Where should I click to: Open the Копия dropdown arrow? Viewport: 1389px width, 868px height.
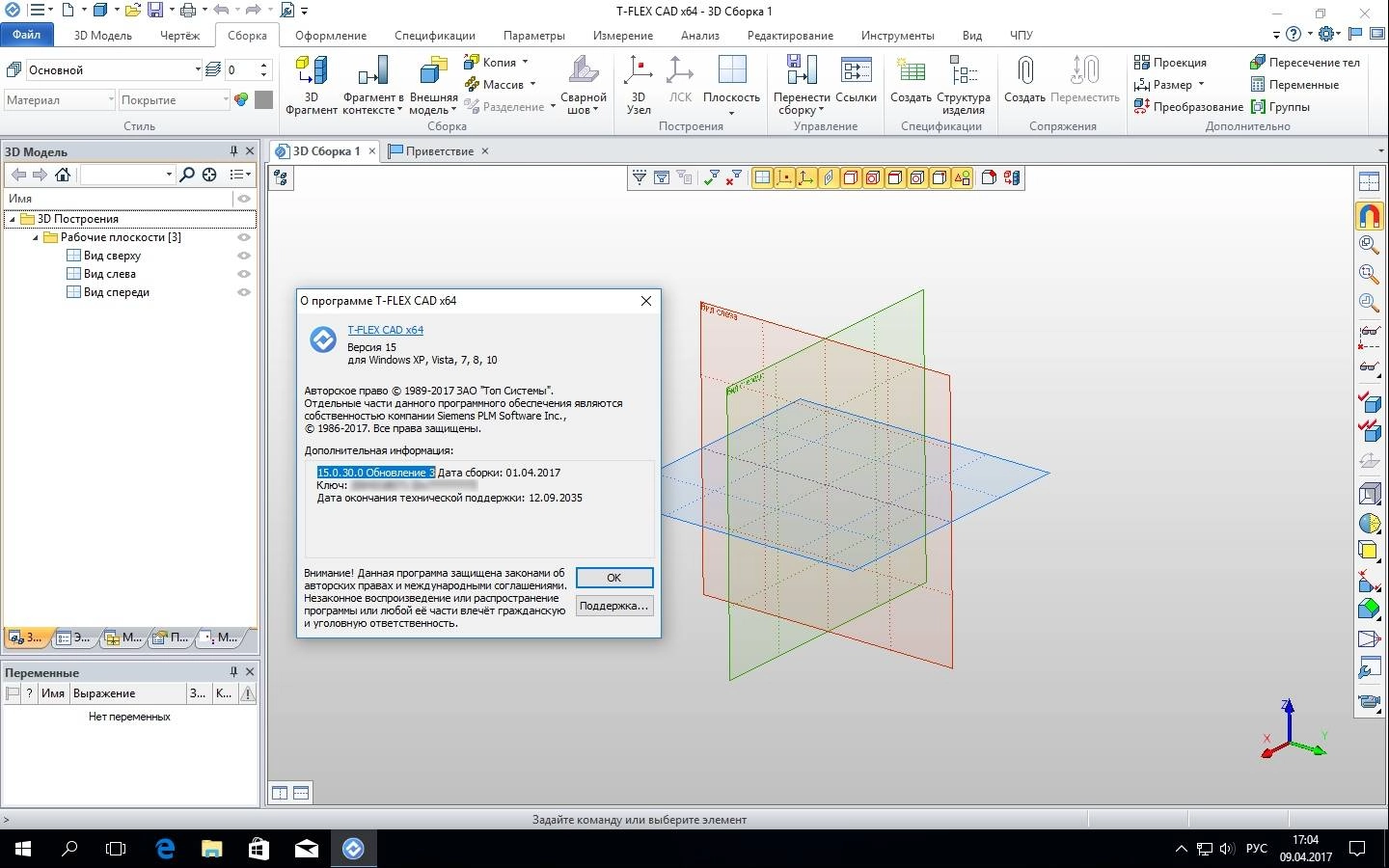click(525, 62)
